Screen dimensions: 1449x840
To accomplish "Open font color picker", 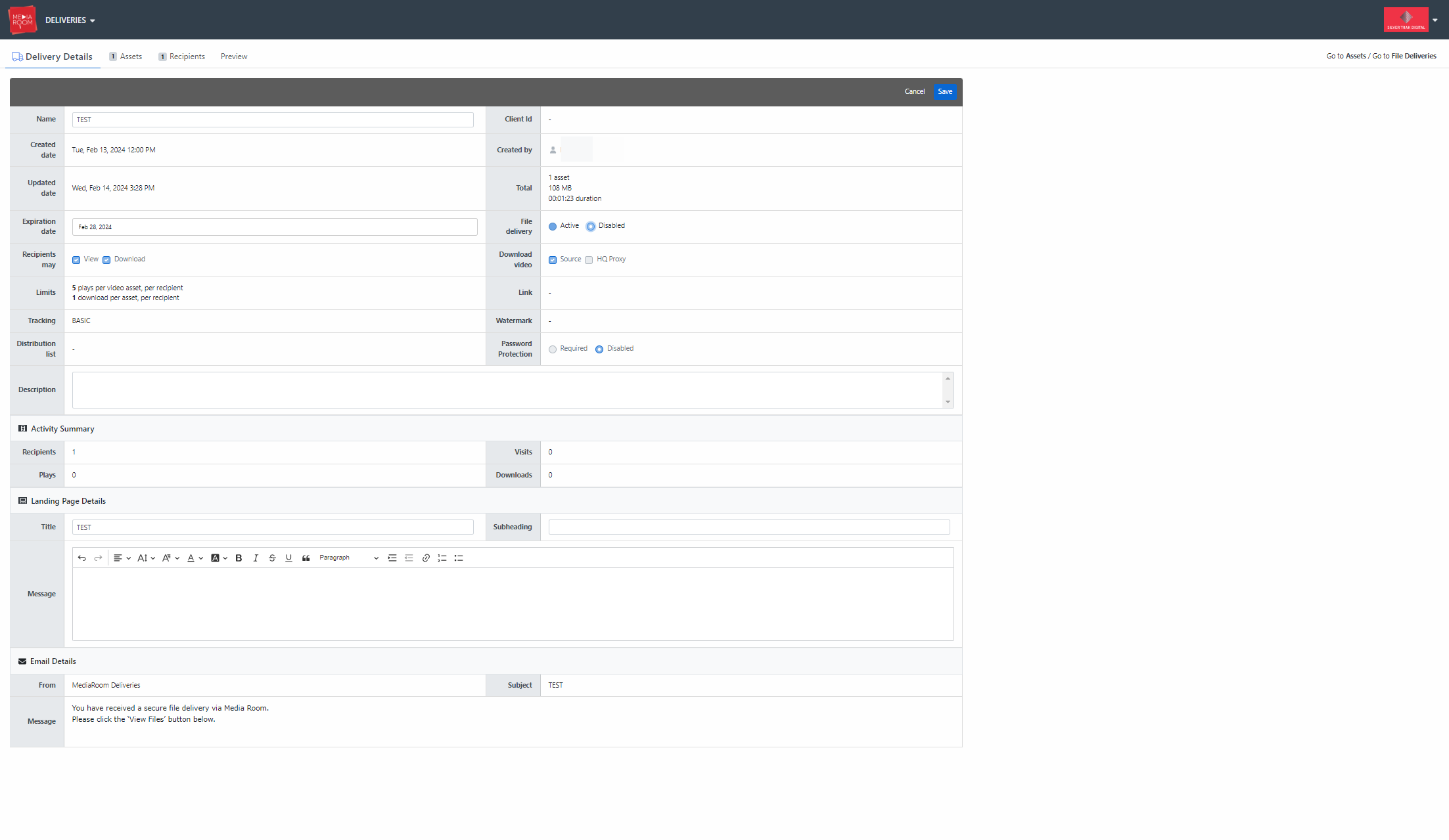I will (195, 558).
